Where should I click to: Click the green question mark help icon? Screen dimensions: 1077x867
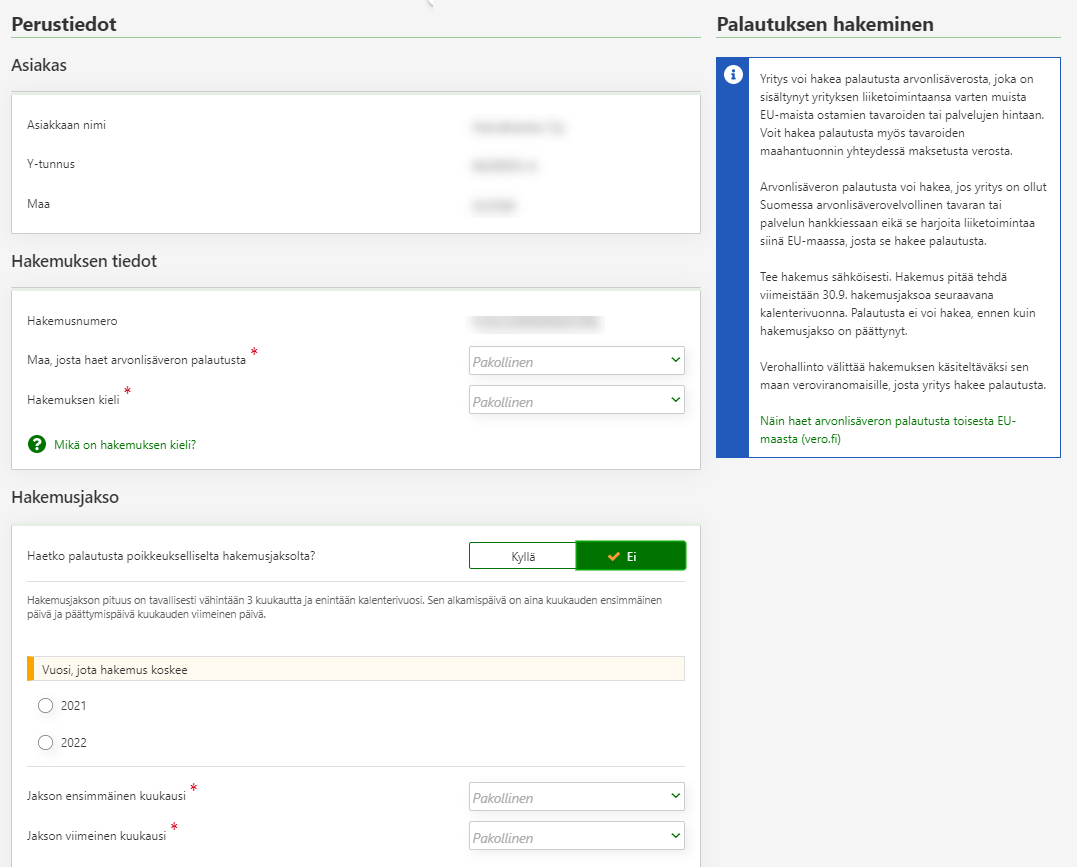[x=37, y=445]
